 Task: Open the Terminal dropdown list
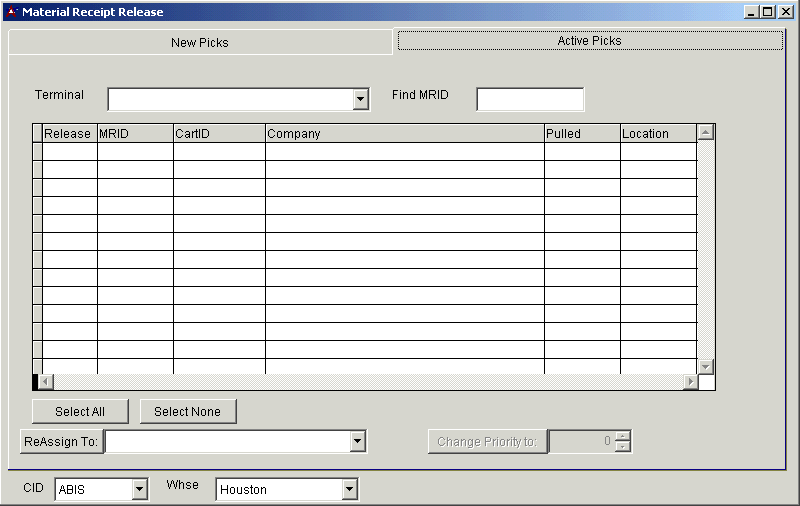point(360,99)
